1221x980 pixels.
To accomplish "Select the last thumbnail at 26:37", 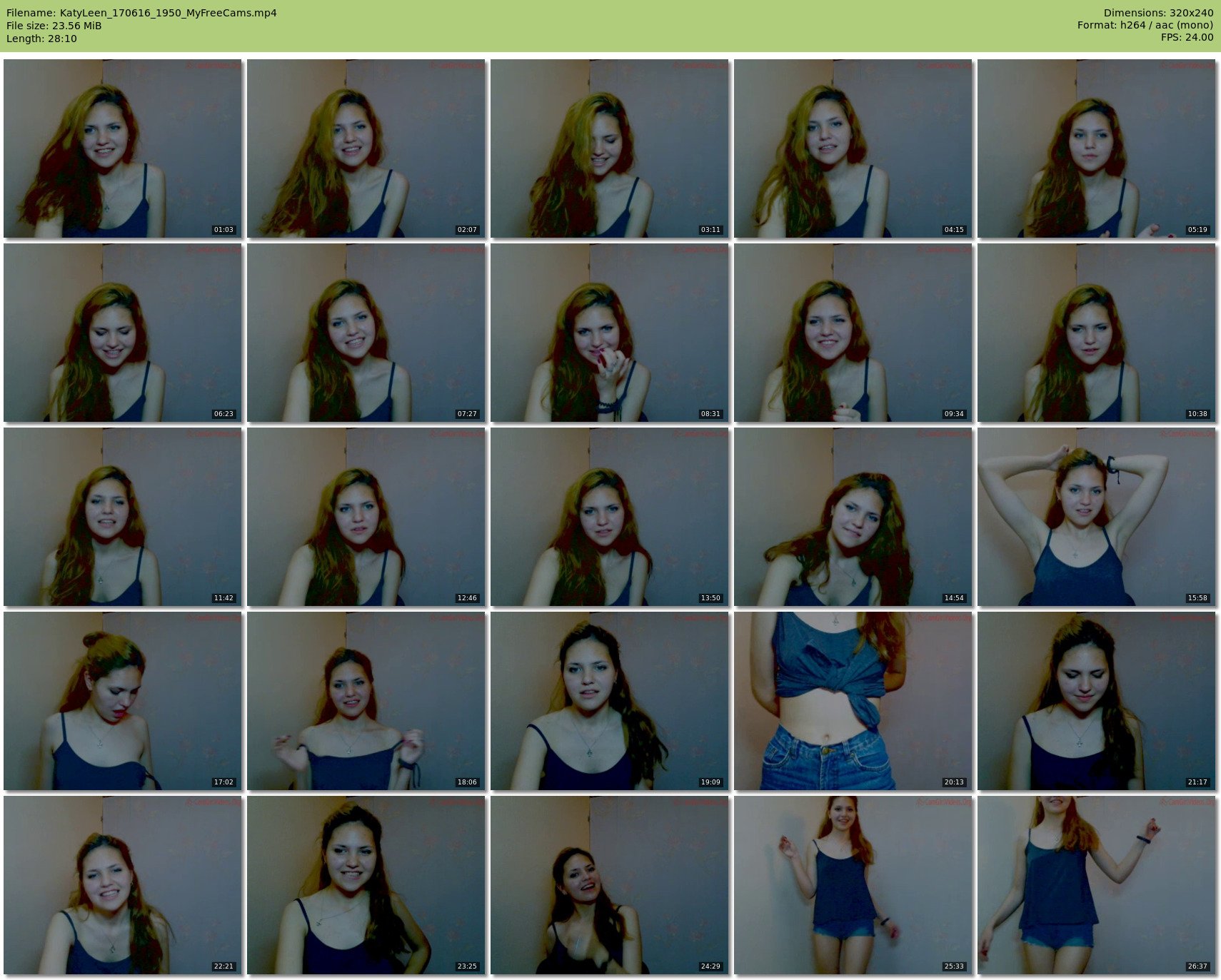I will tap(1096, 884).
